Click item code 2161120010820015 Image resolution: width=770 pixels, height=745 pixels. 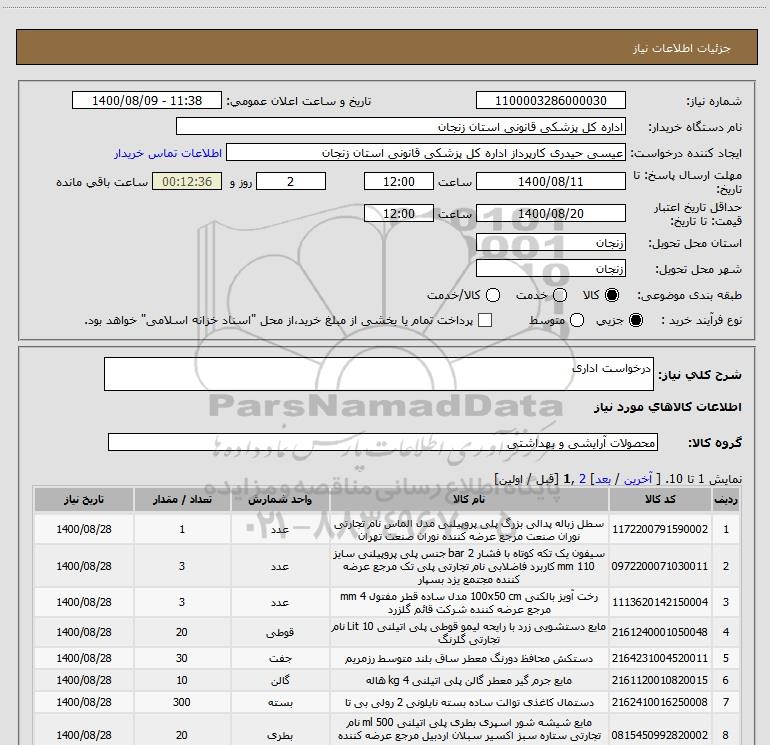660,680
